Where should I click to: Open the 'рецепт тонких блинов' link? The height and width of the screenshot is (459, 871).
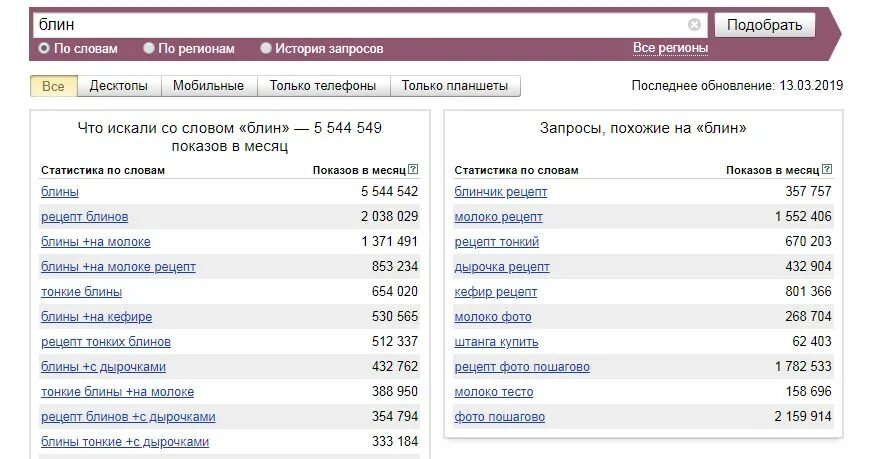point(106,342)
